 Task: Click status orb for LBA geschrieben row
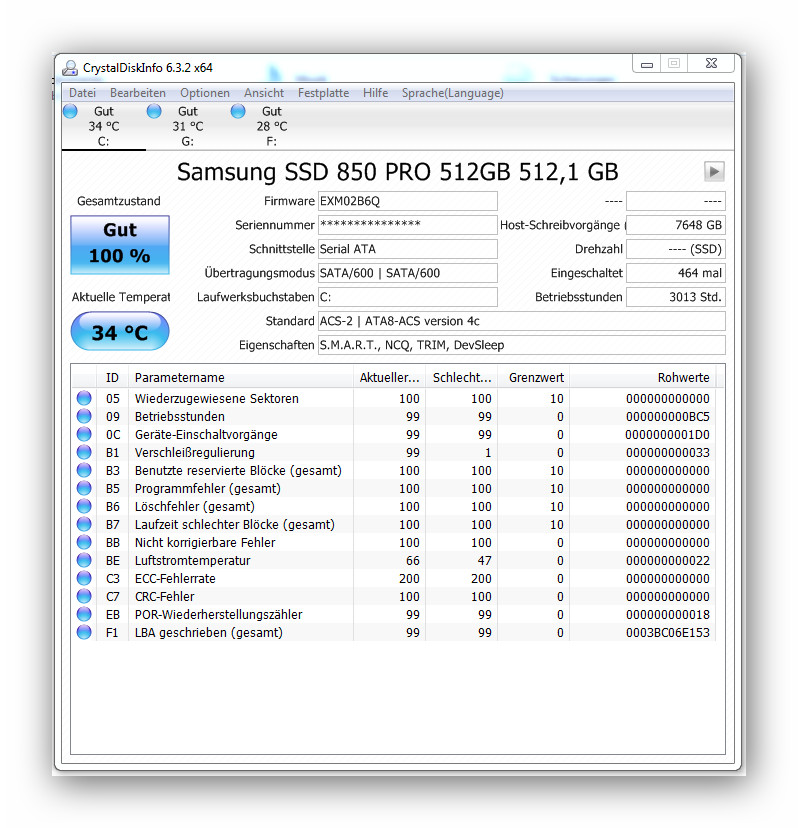point(84,632)
